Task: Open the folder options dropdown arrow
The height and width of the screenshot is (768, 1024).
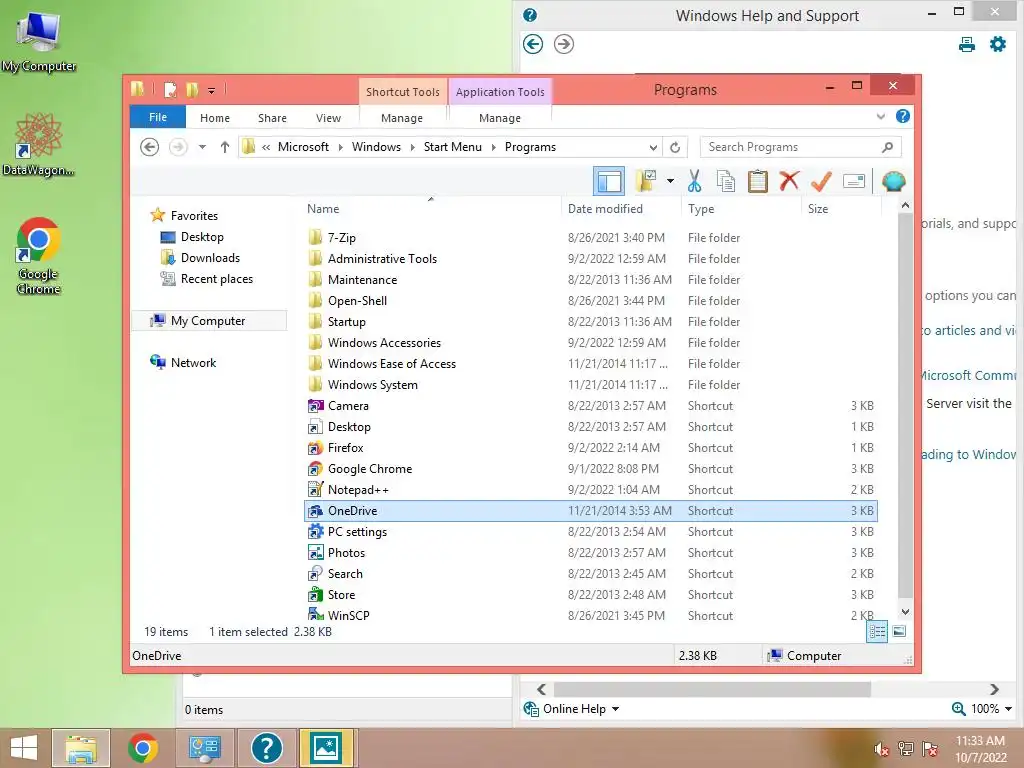Action: 671,181
